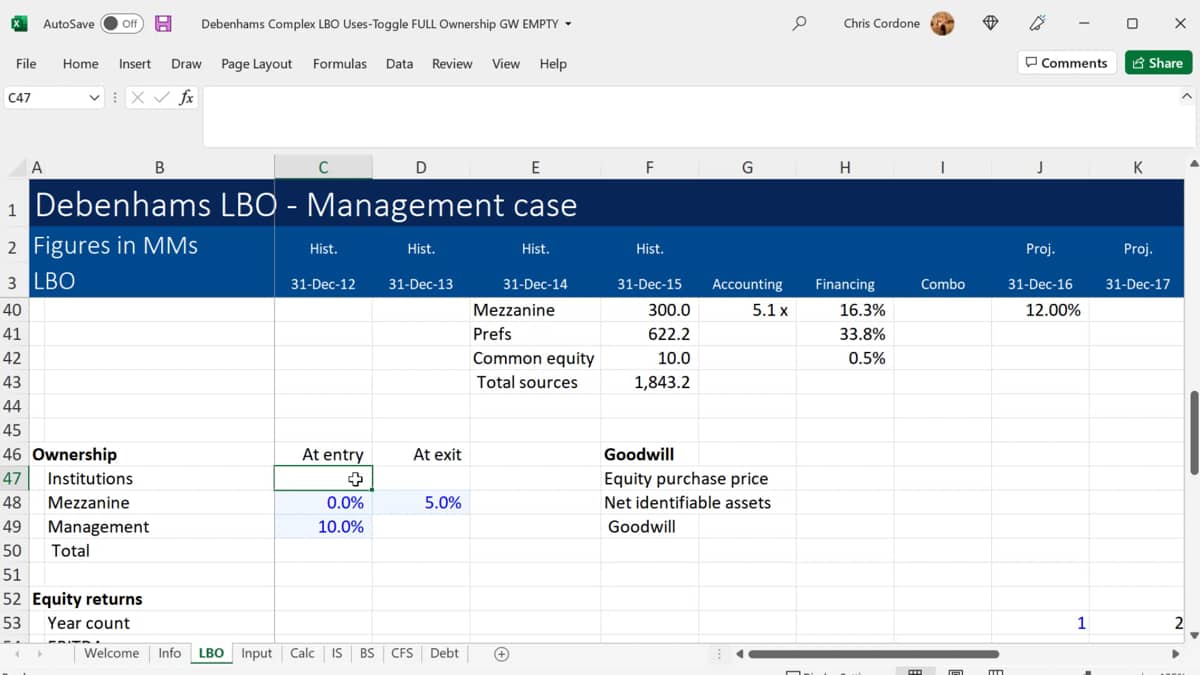1200x675 pixels.
Task: Open the Page Layout tab
Action: (257, 63)
